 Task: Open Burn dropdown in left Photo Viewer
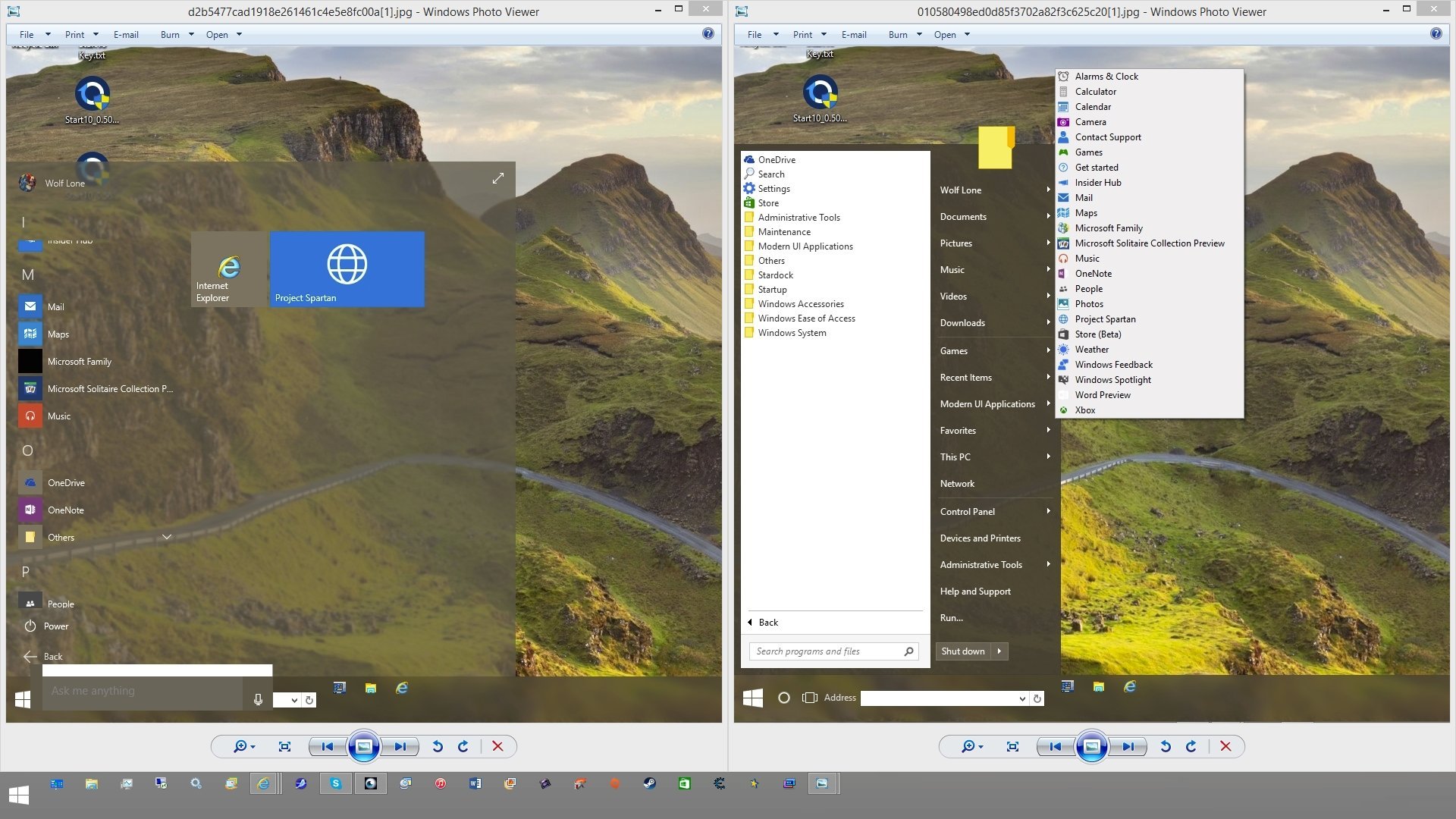click(x=177, y=35)
